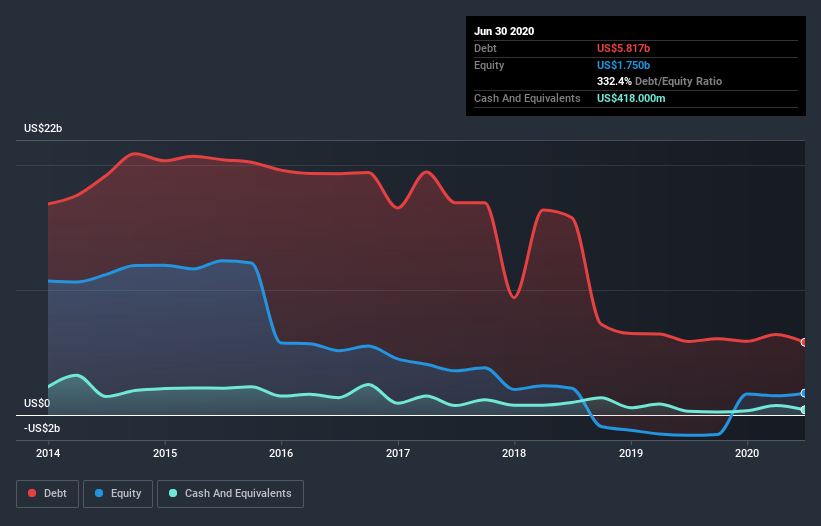
Task: Click the Equity label in tooltip
Action: coord(489,65)
